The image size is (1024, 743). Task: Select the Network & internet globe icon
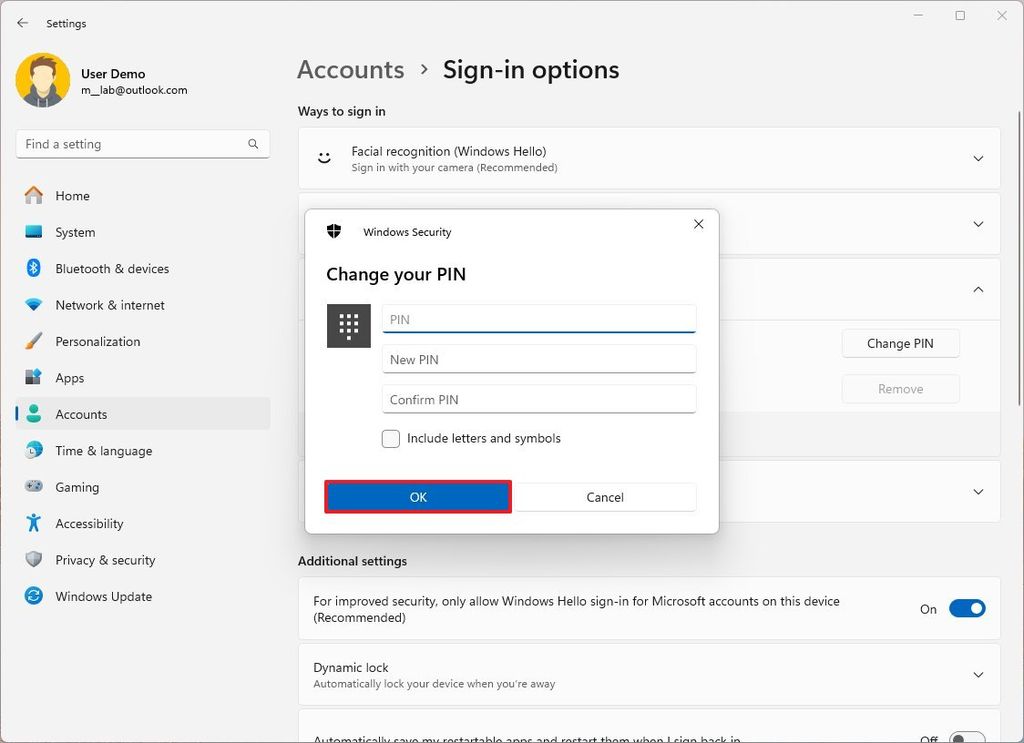click(x=34, y=305)
